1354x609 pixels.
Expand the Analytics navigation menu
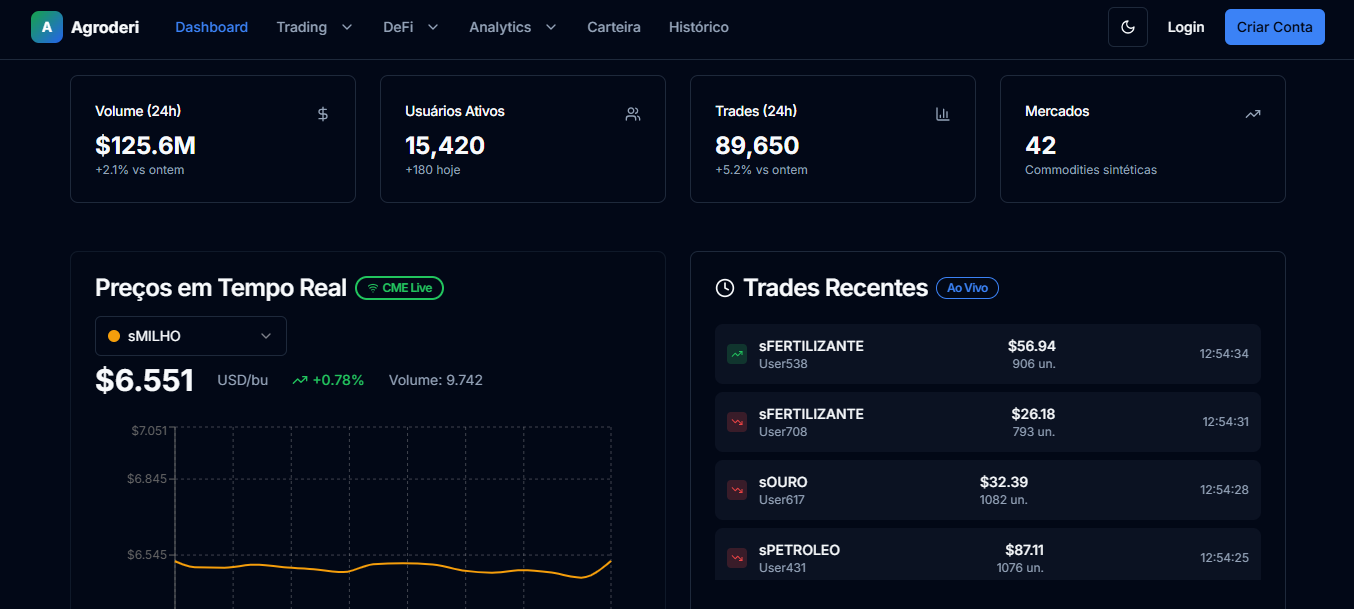[x=512, y=27]
